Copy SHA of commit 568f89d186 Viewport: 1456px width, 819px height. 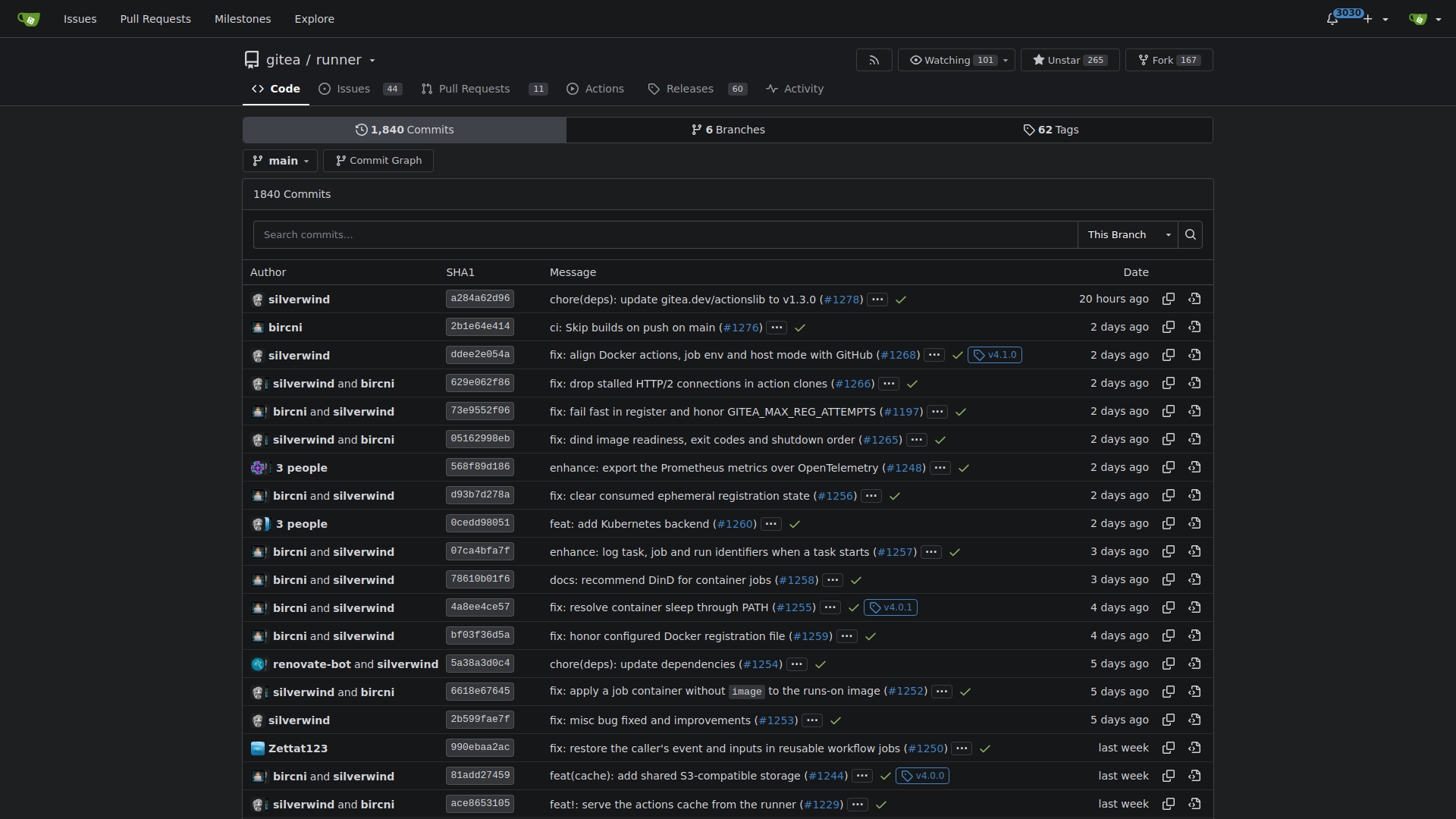click(x=1169, y=467)
